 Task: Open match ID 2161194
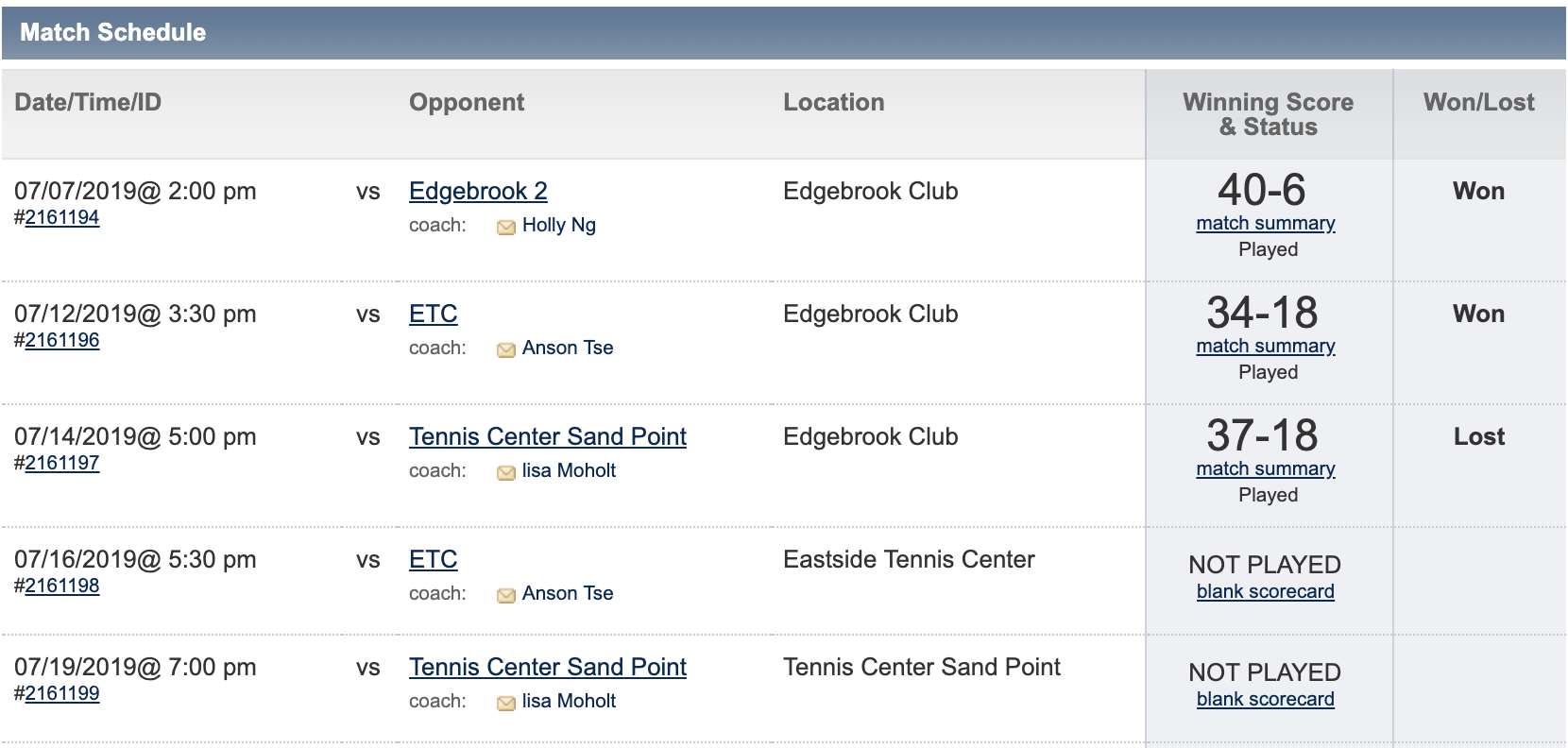click(x=62, y=217)
